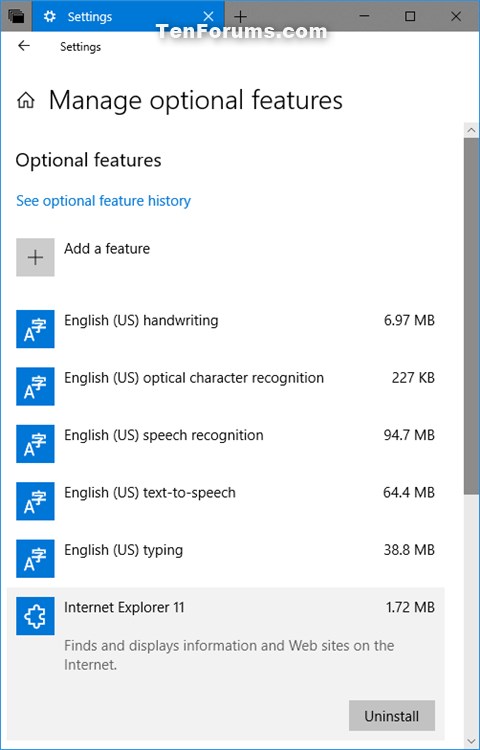Image resolution: width=480 pixels, height=750 pixels.
Task: Open the tab sets icon in title bar
Action: (x=16, y=17)
